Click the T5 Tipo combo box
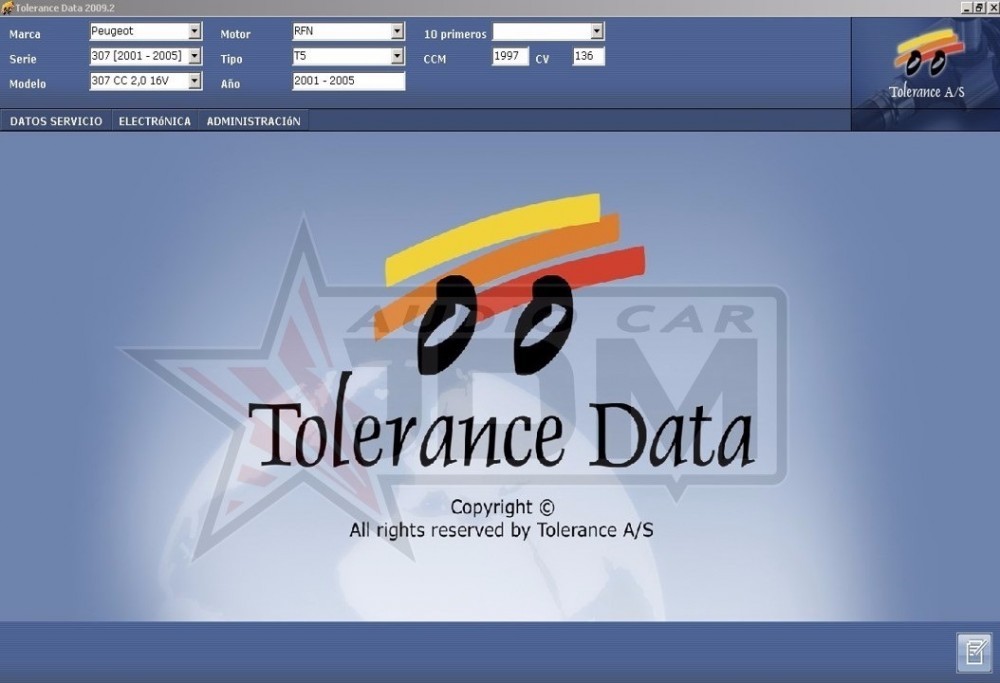This screenshot has width=1000, height=683. (348, 56)
